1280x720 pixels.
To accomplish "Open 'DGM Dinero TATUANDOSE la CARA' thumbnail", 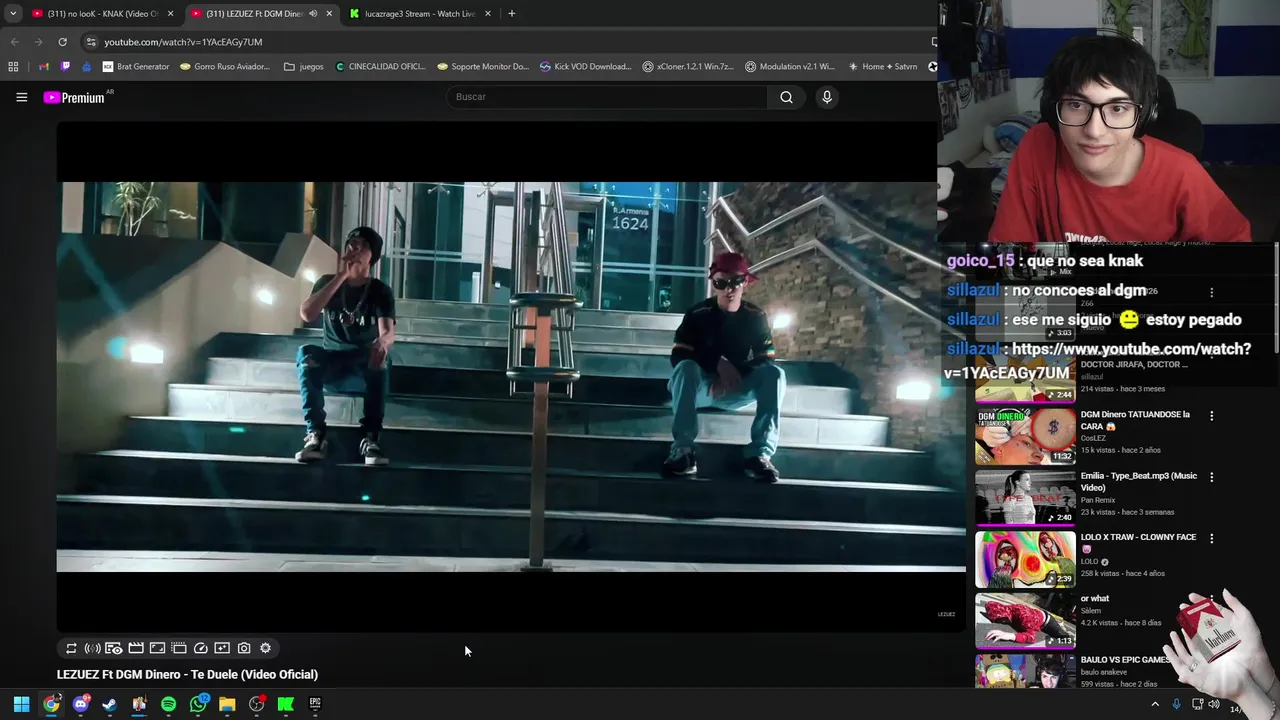I will pyautogui.click(x=1025, y=435).
